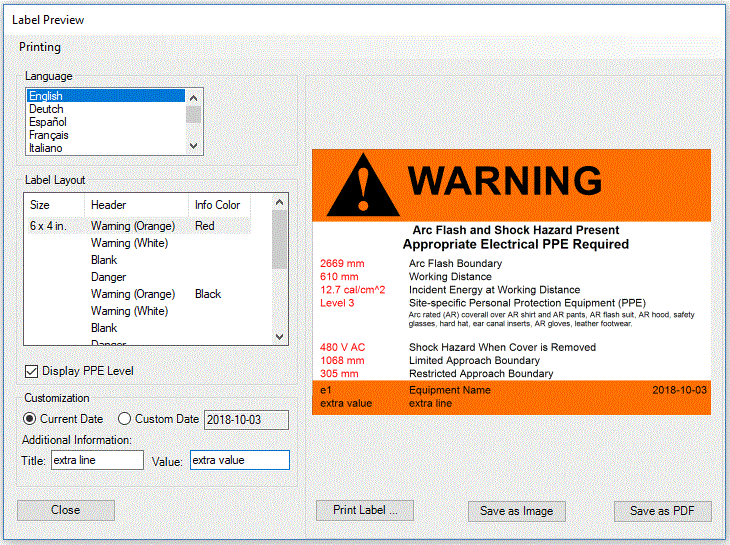
Task: Click the Language list scrollbar thumb
Action: point(194,114)
